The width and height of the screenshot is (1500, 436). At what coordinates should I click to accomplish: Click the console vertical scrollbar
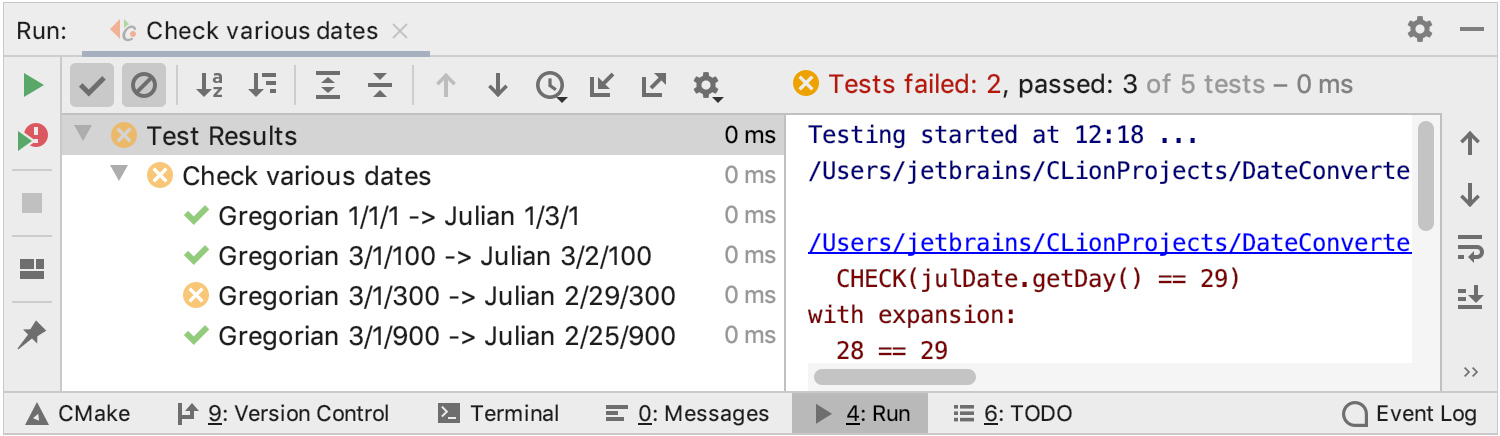tap(1426, 176)
